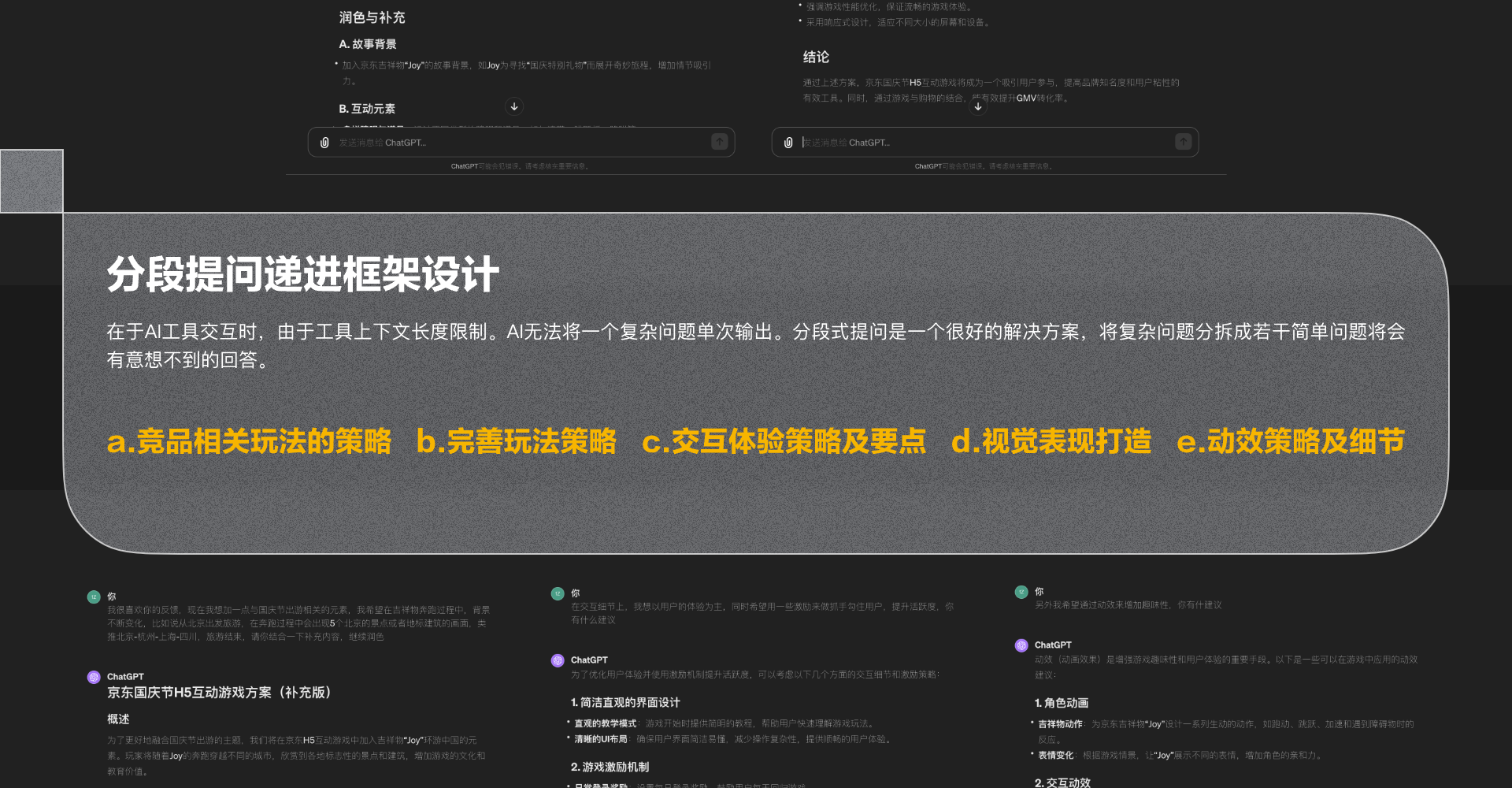Click the 1. 角色动画 heading
Screen dimensions: 1512x788
[x=1062, y=703]
